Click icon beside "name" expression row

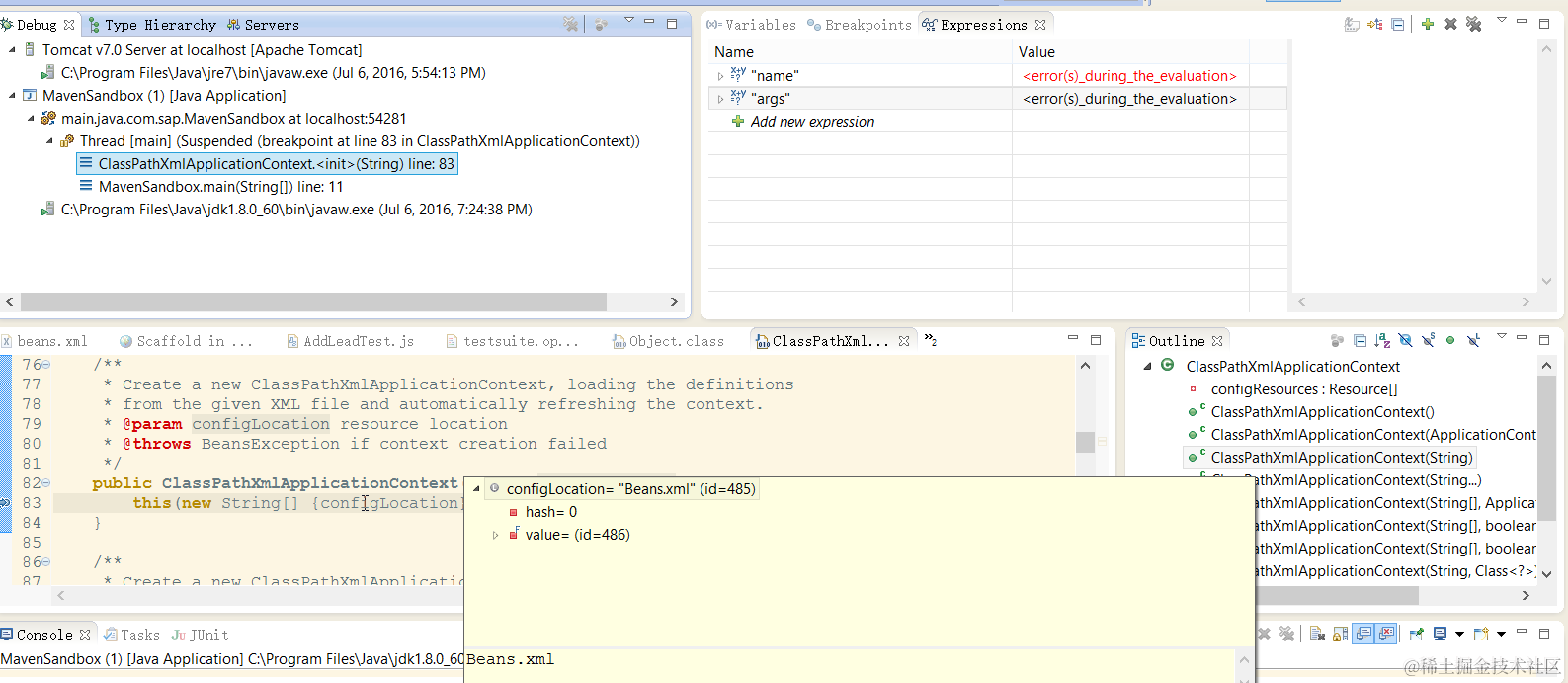point(738,75)
